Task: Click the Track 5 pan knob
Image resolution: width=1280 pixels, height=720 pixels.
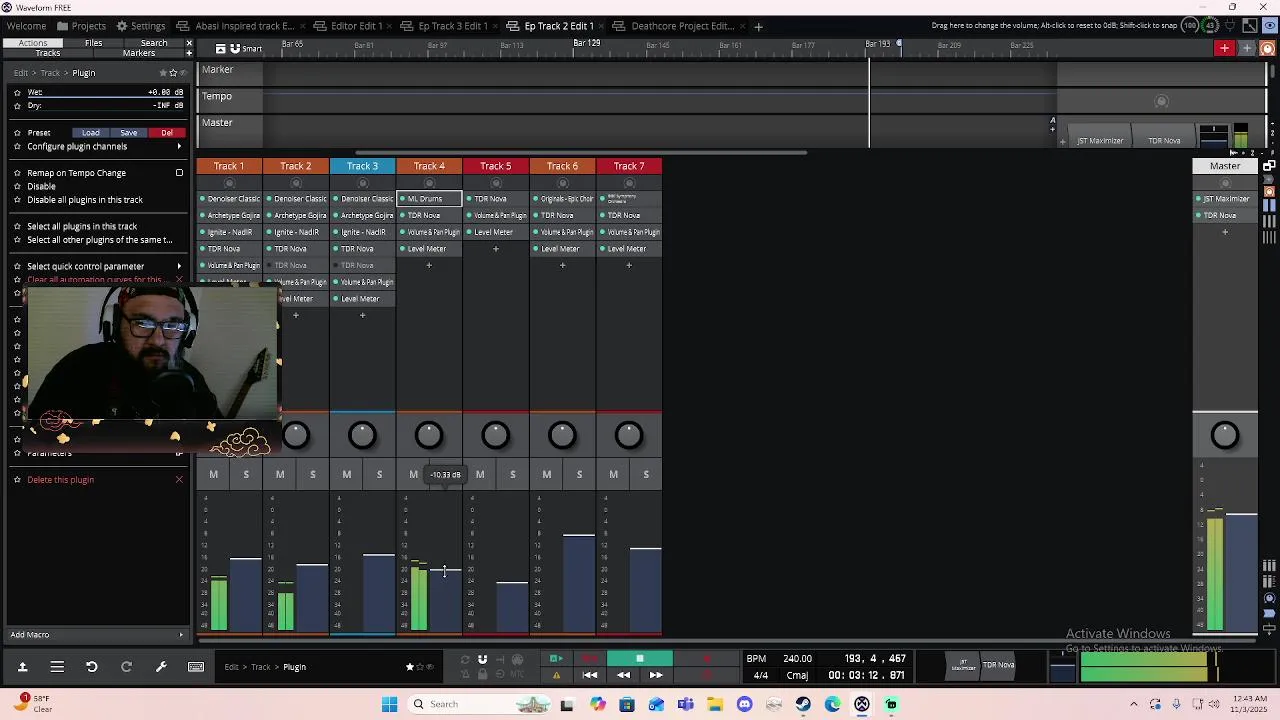Action: point(495,435)
